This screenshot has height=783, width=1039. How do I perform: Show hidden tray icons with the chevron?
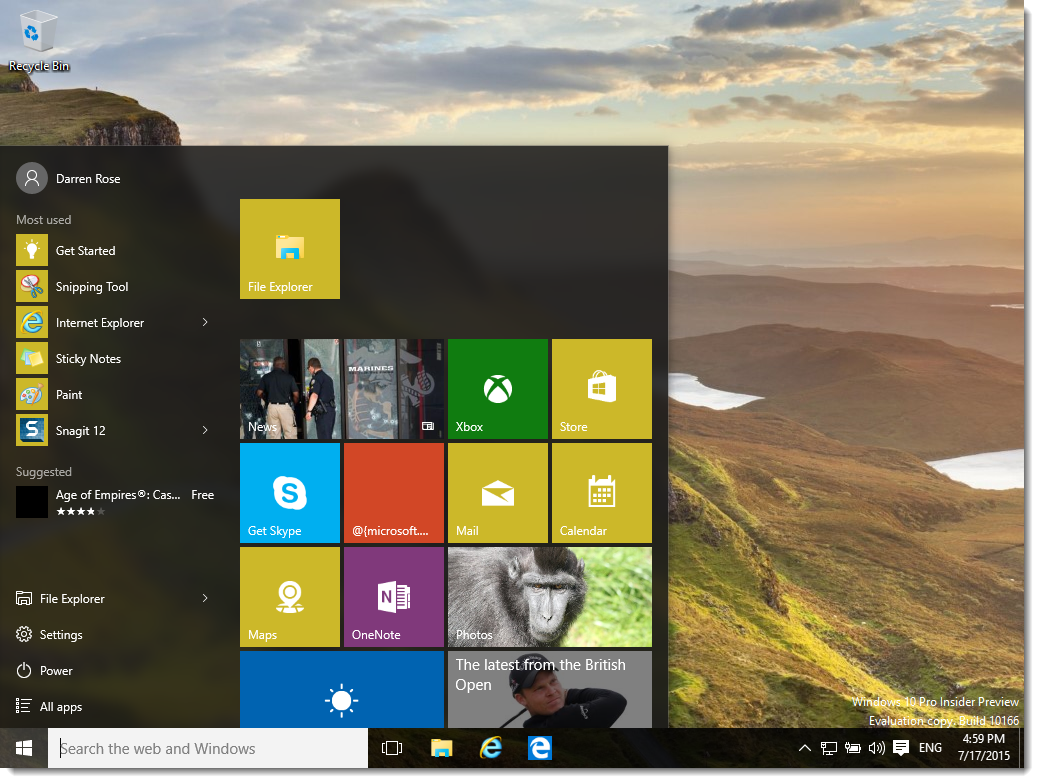pos(804,748)
